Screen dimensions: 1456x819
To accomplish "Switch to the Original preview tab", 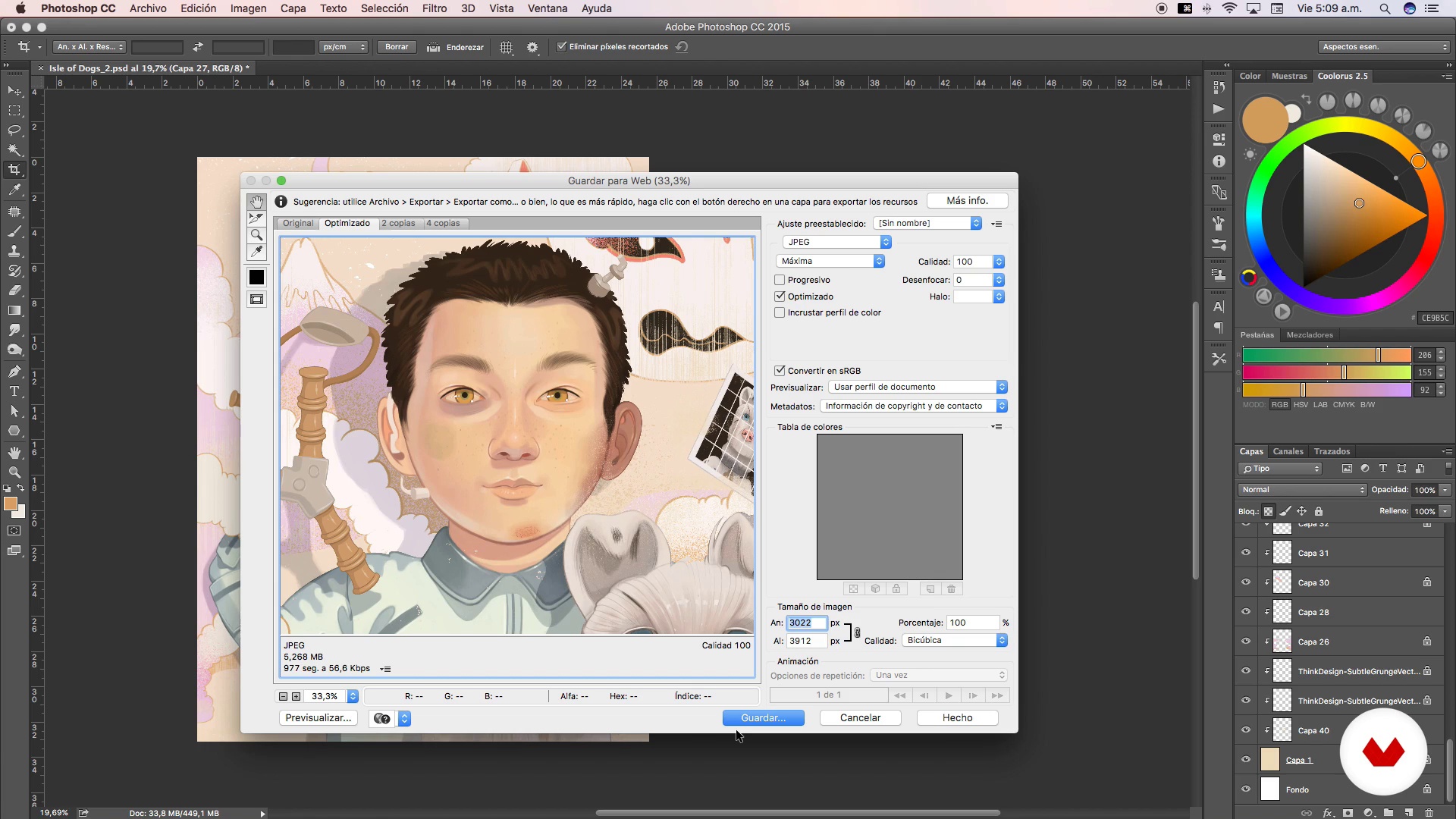I will click(298, 223).
